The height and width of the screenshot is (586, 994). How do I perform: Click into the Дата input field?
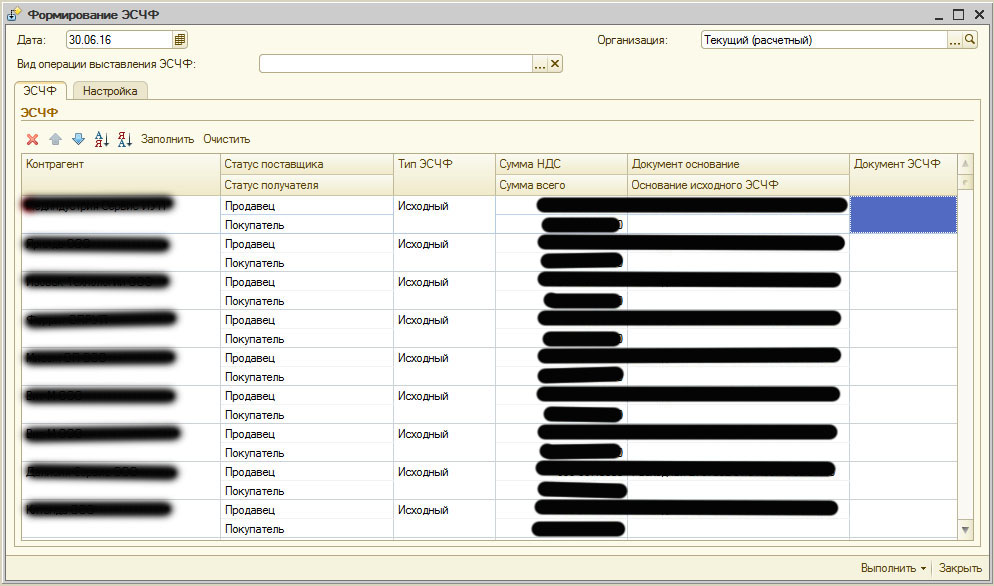118,40
